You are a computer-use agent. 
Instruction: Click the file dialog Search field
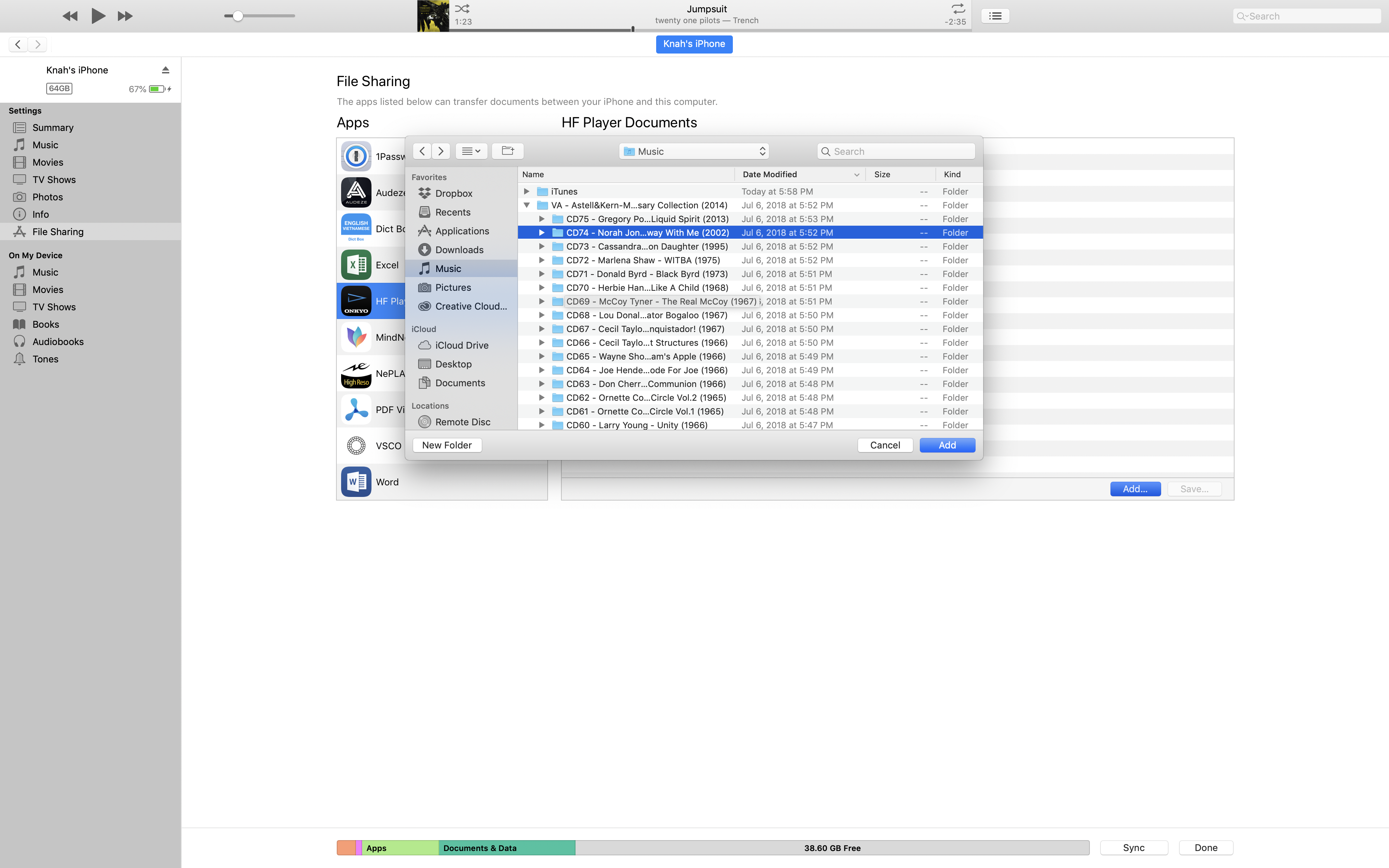895,151
